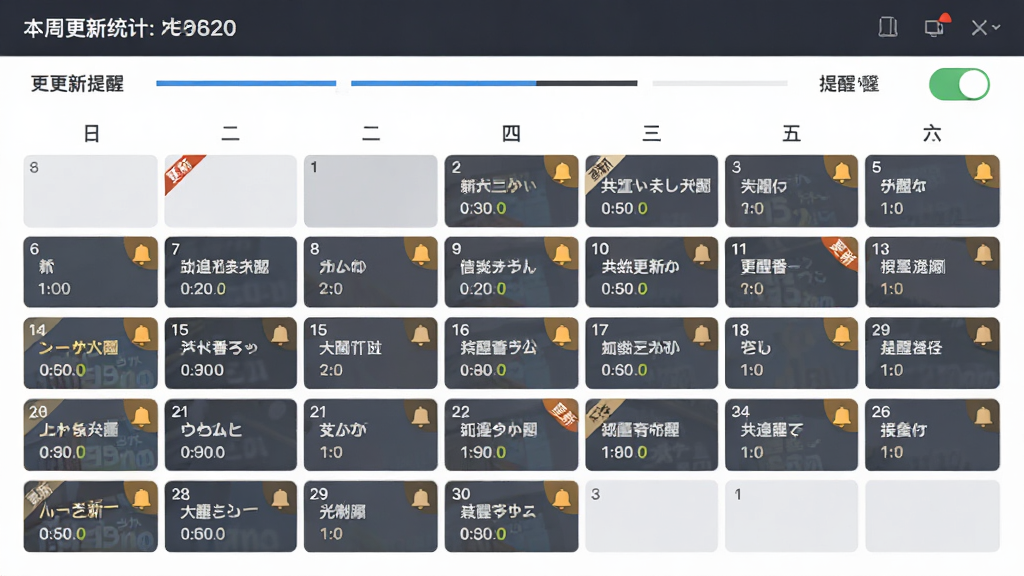Click the screen icon with the red dot

tap(935, 27)
